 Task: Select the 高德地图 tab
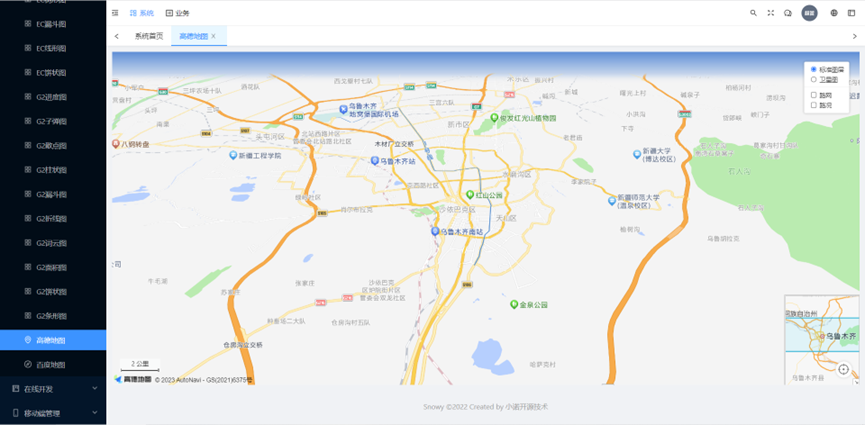(194, 36)
